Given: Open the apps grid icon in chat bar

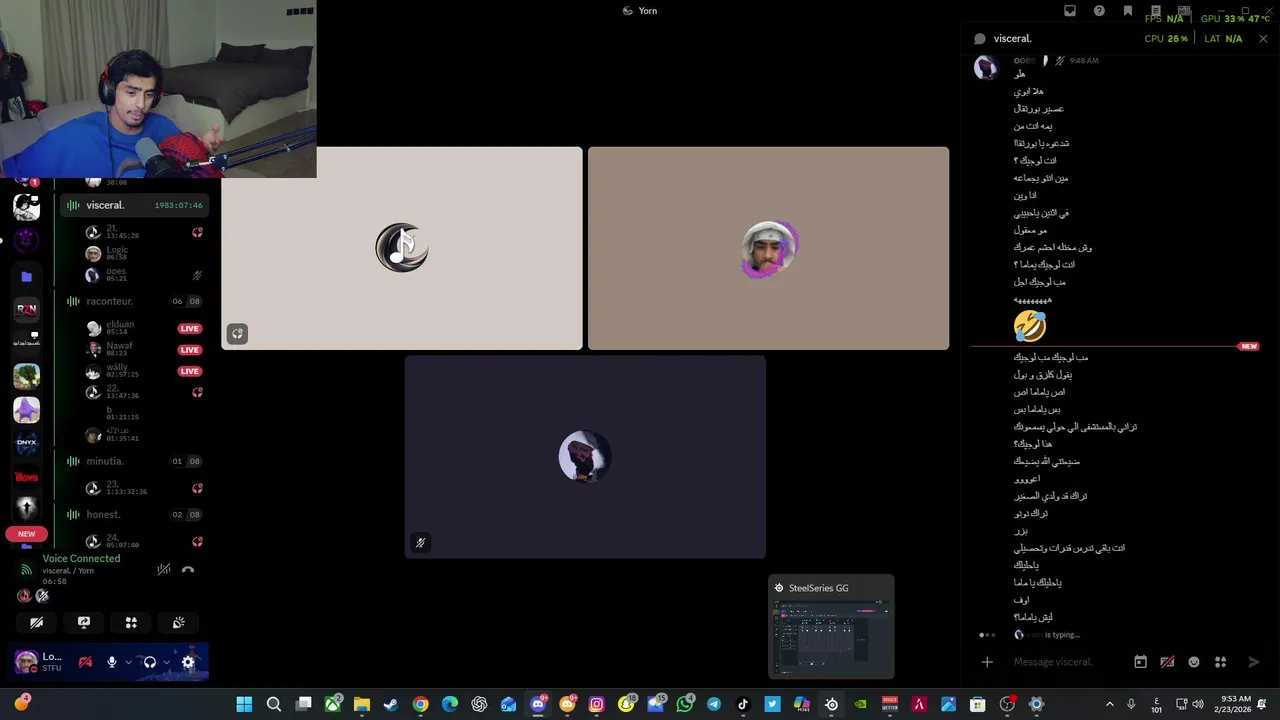Looking at the screenshot, I should pyautogui.click(x=1220, y=662).
